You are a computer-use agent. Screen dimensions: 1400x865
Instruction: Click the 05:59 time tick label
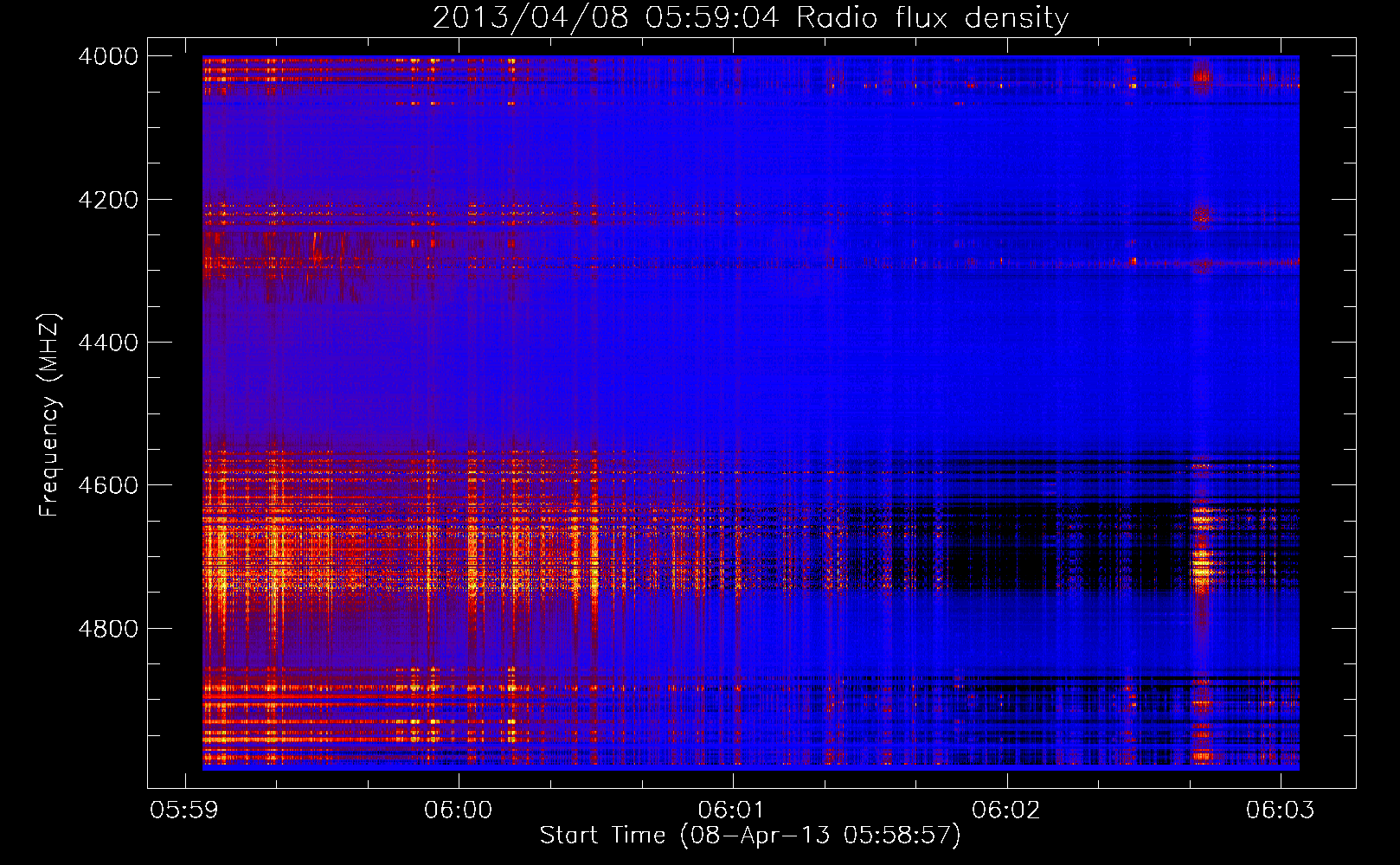click(x=184, y=811)
